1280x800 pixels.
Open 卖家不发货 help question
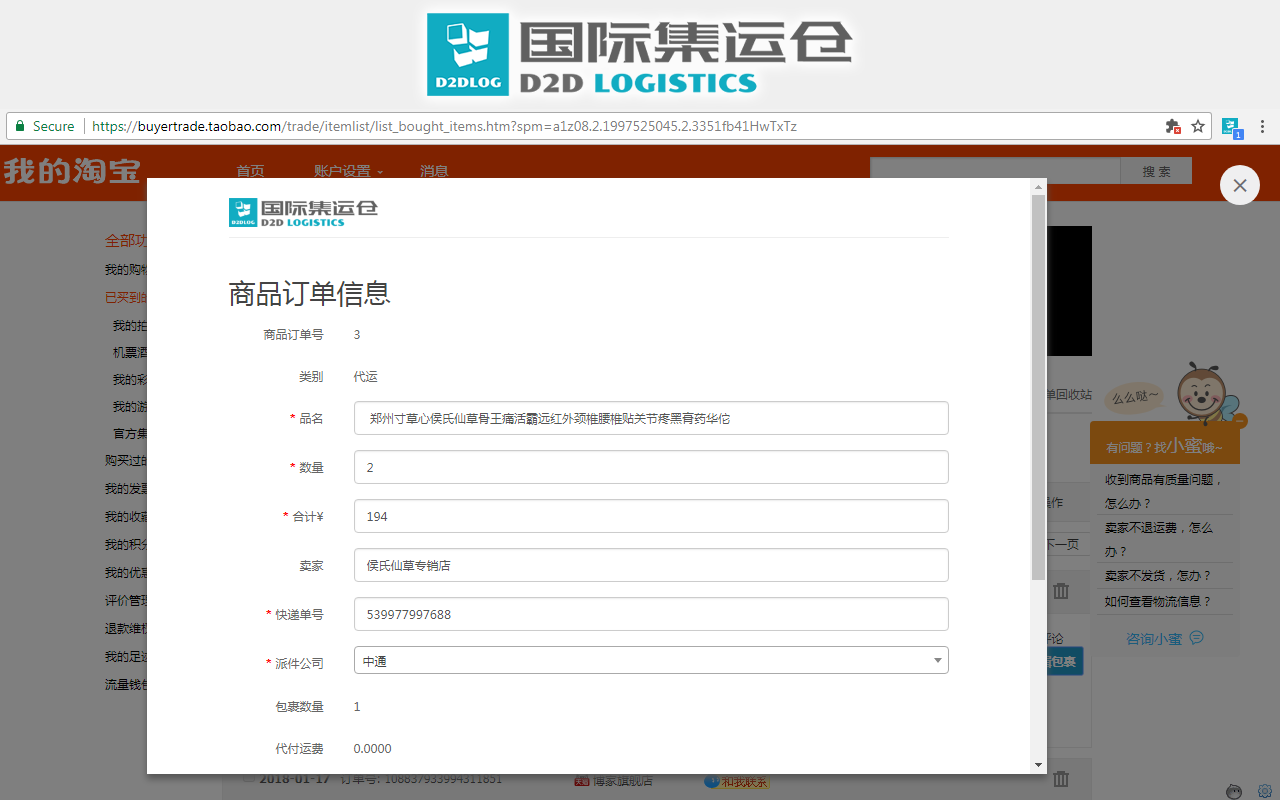(1158, 575)
